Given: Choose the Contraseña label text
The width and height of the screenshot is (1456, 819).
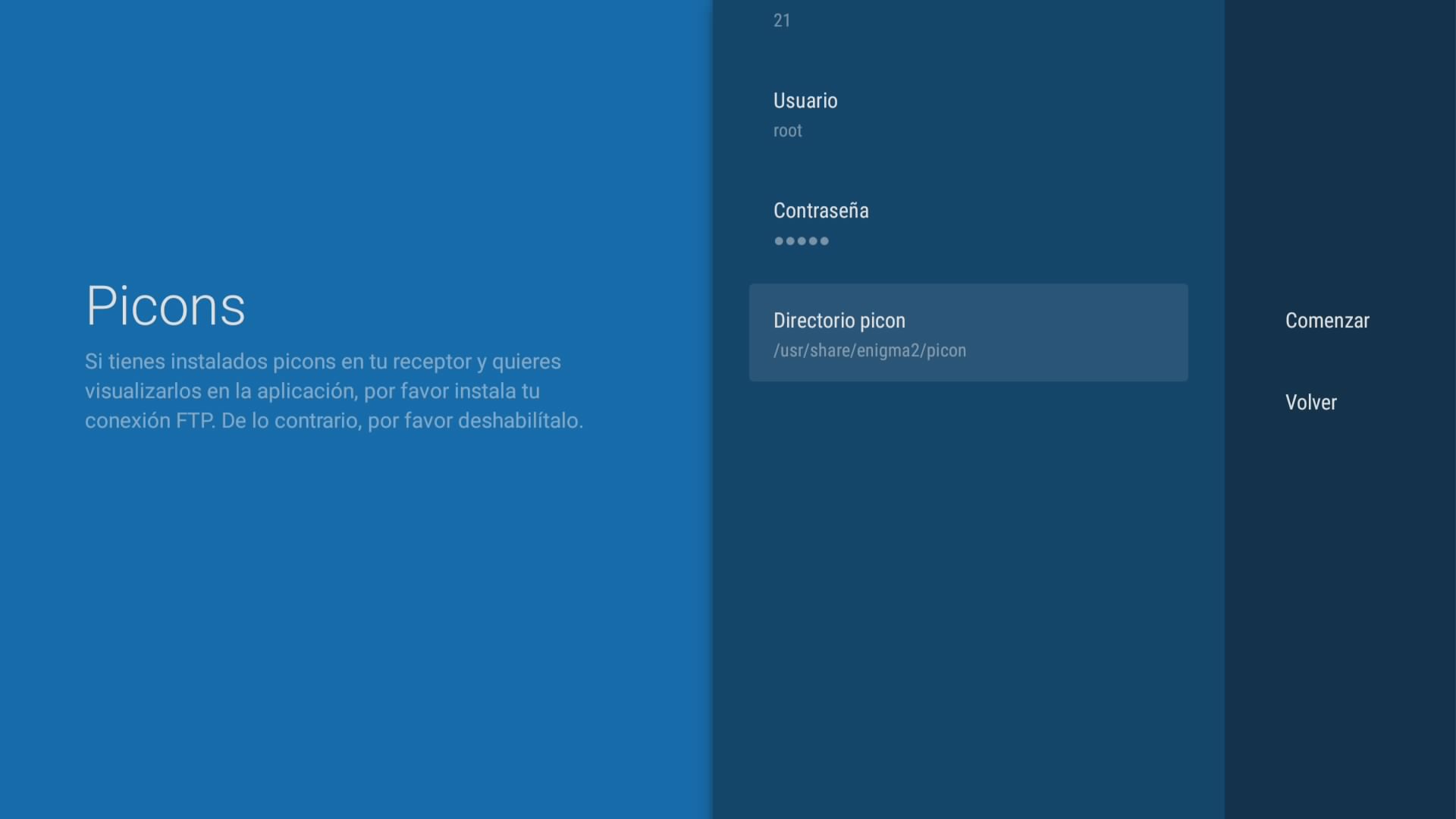Looking at the screenshot, I should point(821,211).
